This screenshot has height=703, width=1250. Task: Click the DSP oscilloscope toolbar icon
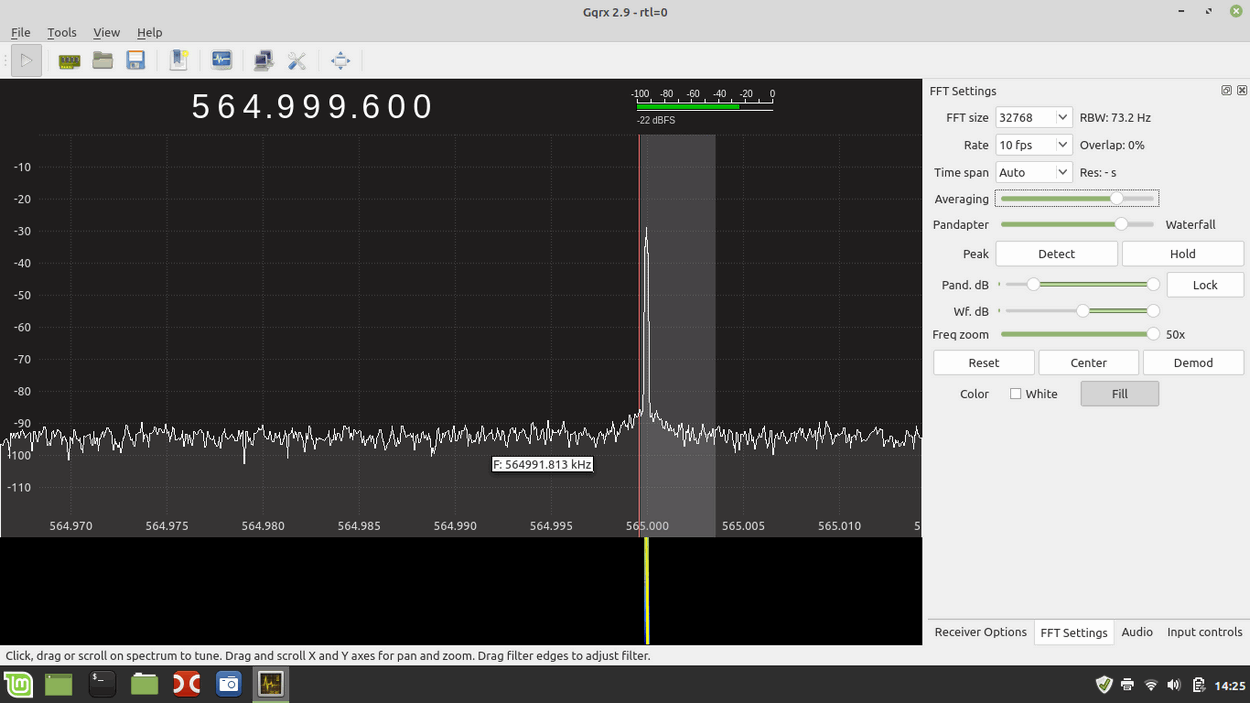221,60
